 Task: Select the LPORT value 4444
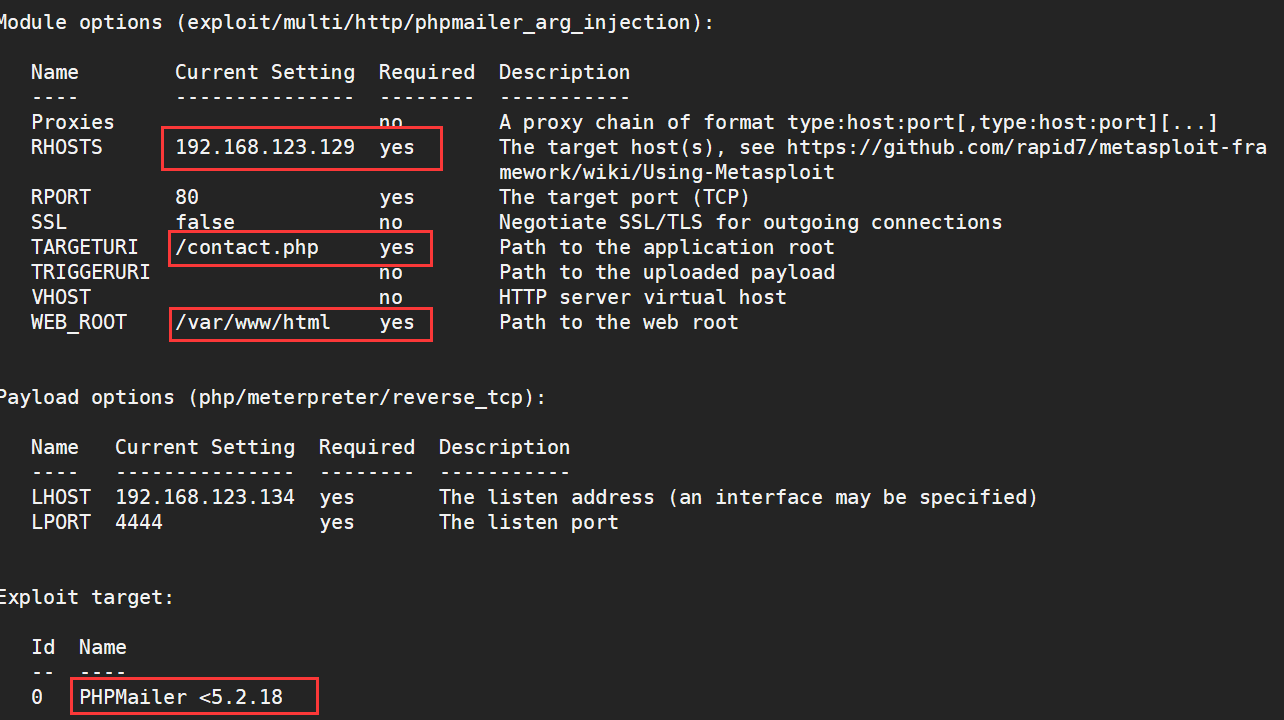[139, 522]
